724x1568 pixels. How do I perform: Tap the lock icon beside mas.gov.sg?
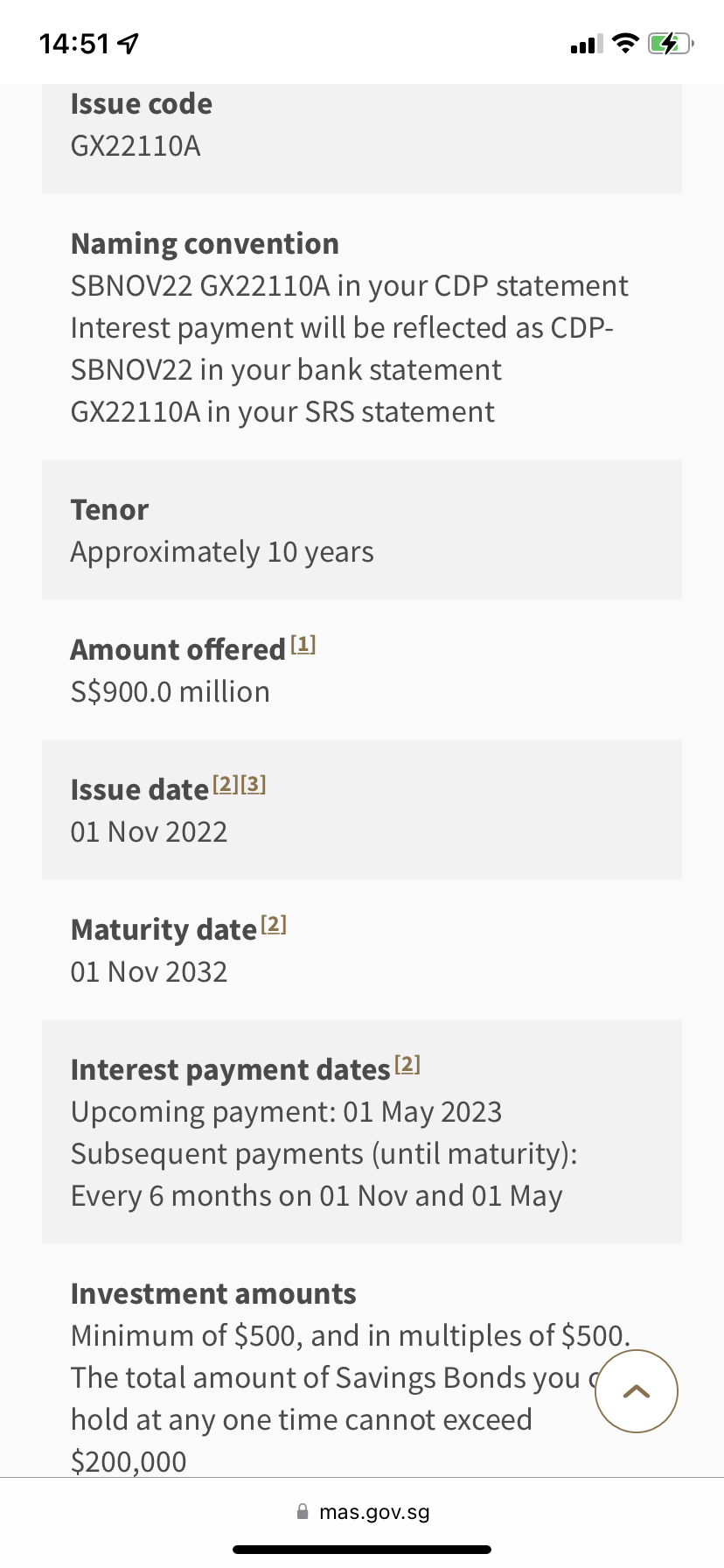303,1511
